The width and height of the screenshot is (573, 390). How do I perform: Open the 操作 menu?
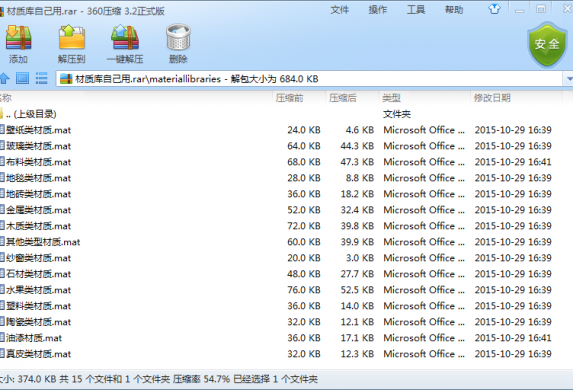click(377, 10)
